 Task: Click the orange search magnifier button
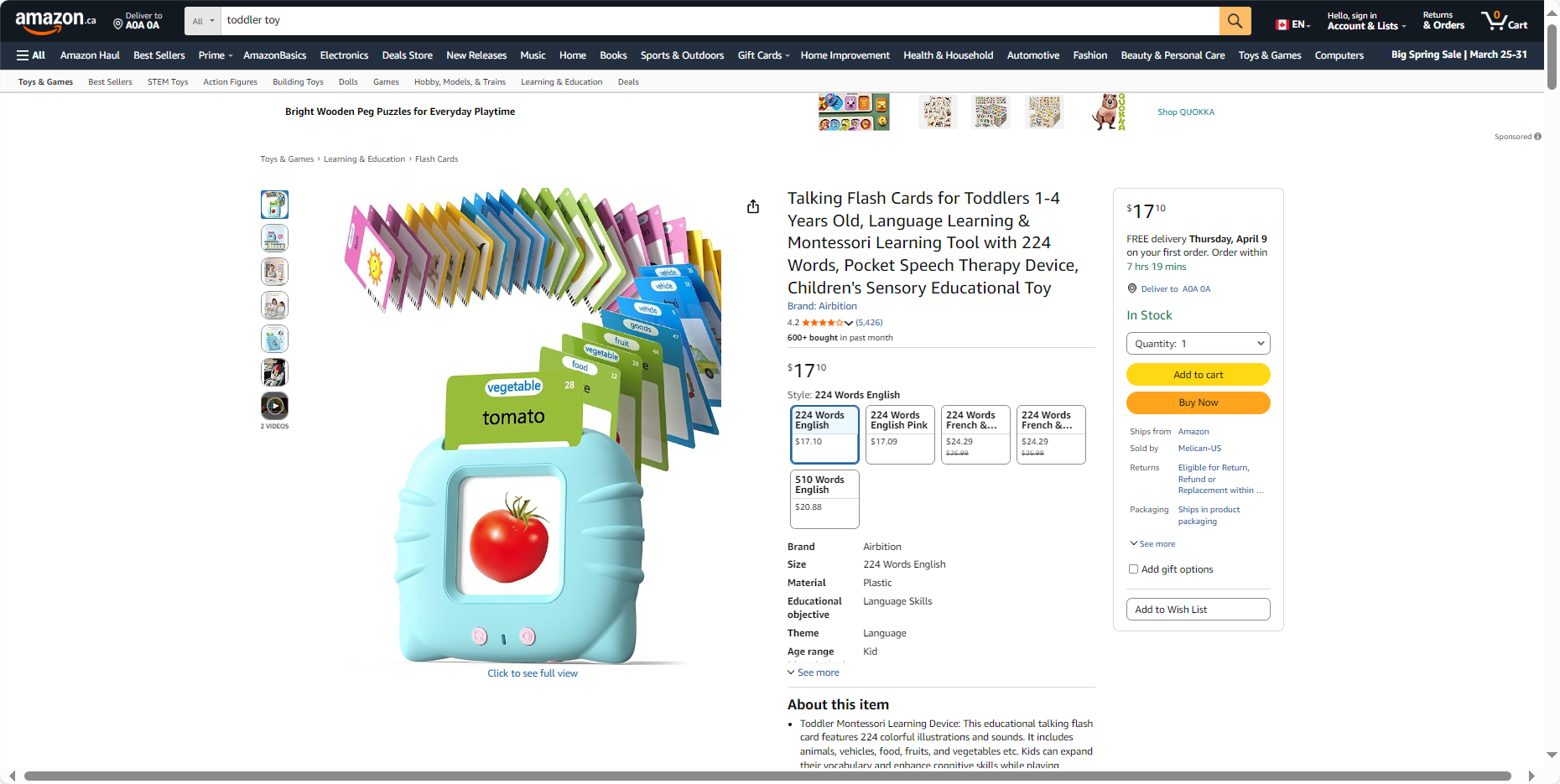pos(1235,21)
